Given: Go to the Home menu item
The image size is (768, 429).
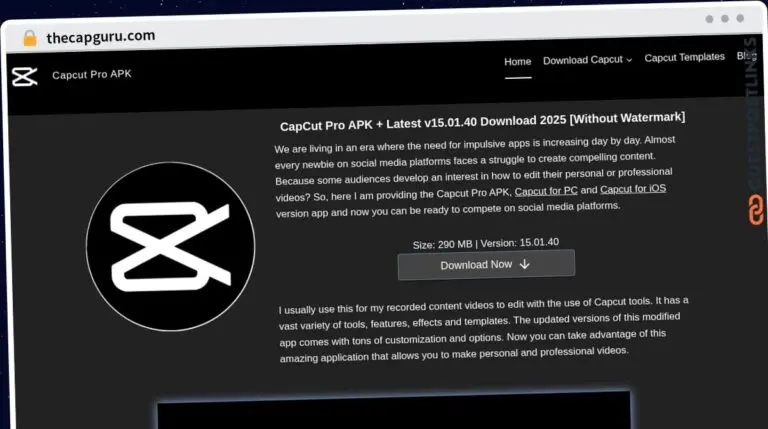Looking at the screenshot, I should (x=518, y=62).
